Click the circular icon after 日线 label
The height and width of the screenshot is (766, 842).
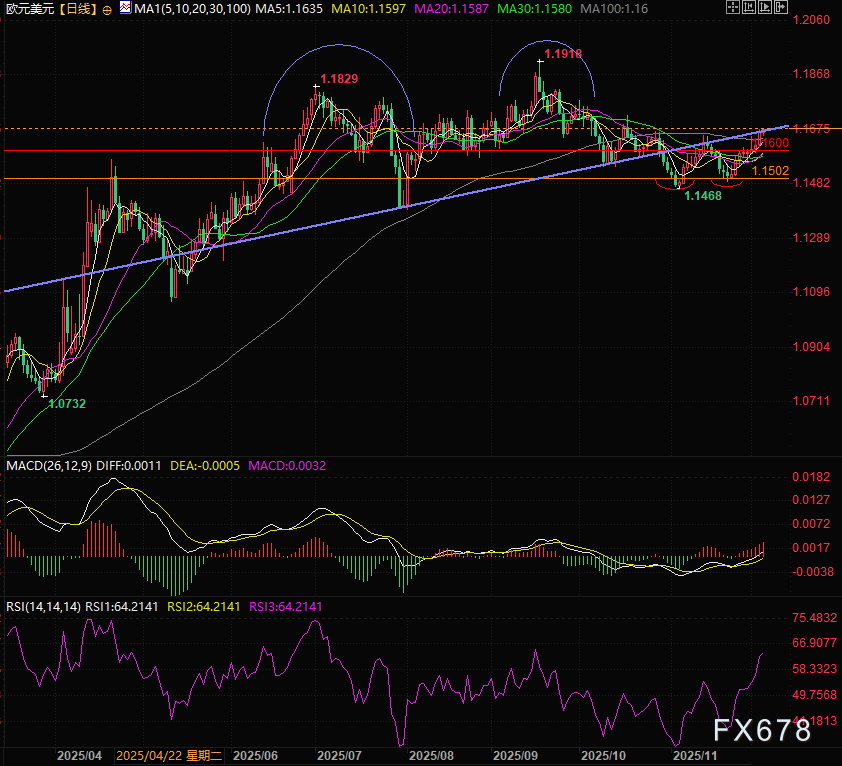107,10
